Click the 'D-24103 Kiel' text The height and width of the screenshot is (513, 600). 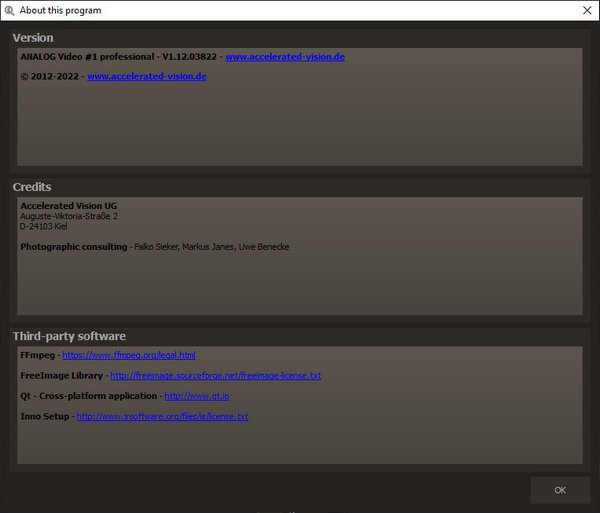(x=44, y=226)
